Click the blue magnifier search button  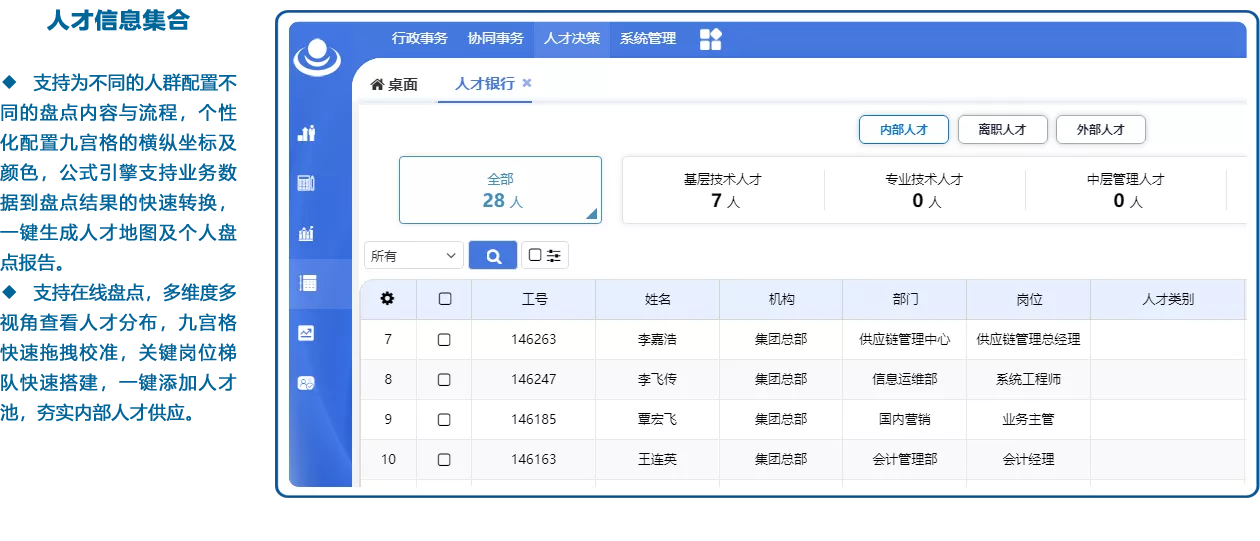[493, 255]
